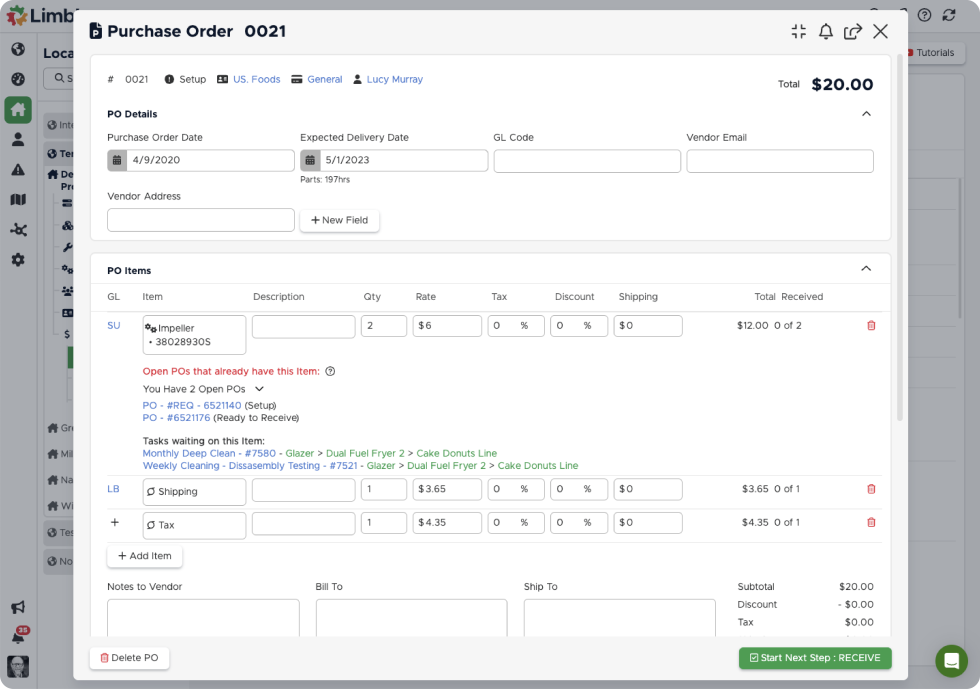Viewport: 980px width, 689px height.
Task: Click the Delete PO button
Action: pos(129,658)
